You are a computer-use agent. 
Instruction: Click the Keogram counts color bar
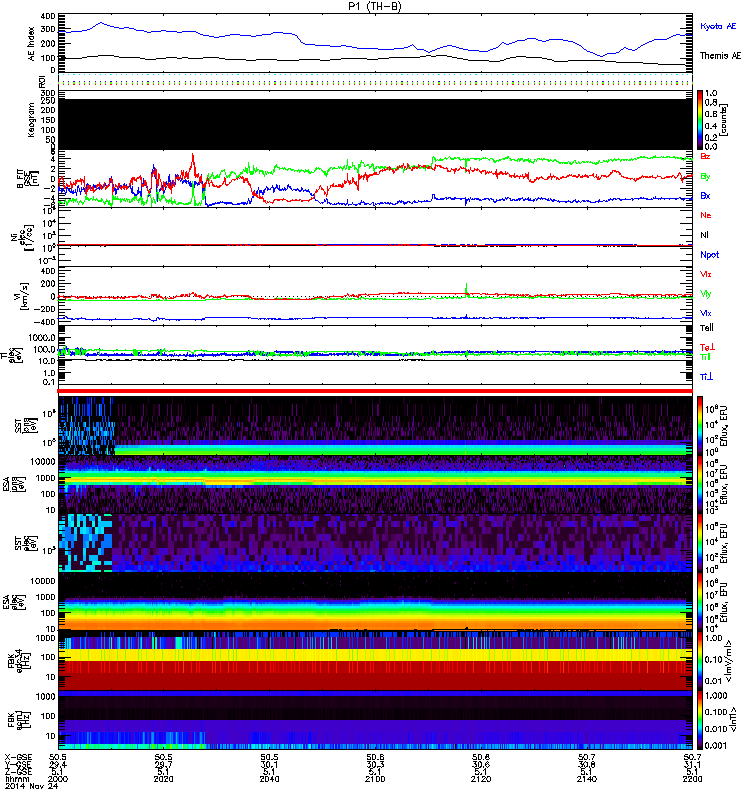700,120
